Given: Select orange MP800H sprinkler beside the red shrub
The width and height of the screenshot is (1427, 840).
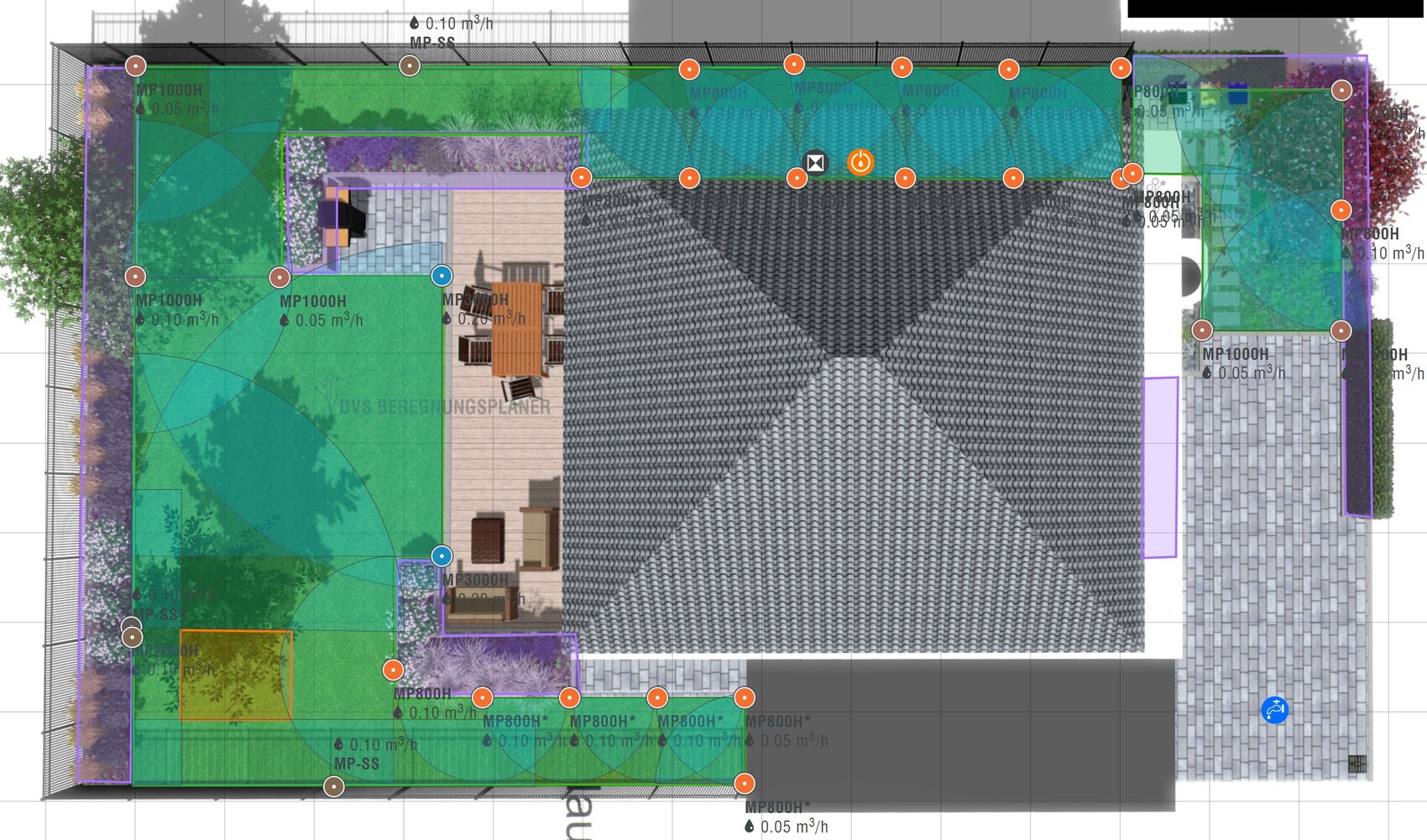Looking at the screenshot, I should click(1341, 210).
